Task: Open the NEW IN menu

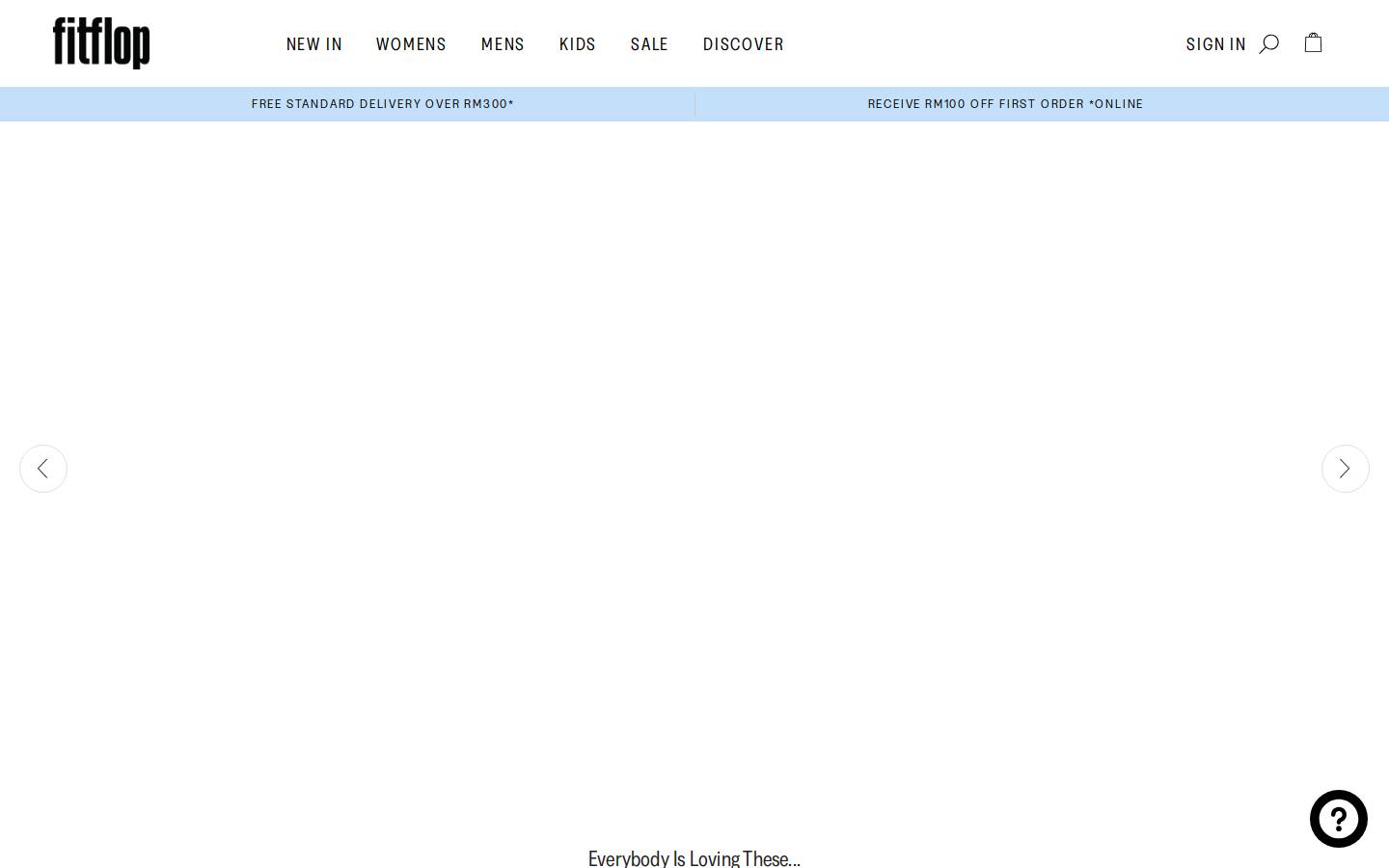Action: (x=314, y=44)
